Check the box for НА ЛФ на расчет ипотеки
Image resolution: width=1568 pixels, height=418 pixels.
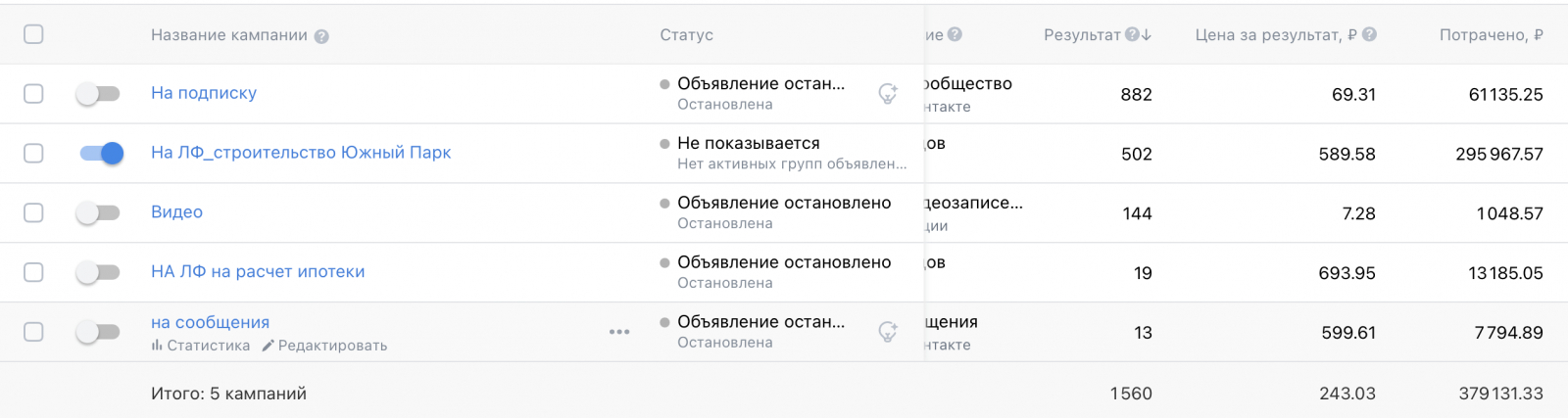tap(33, 272)
